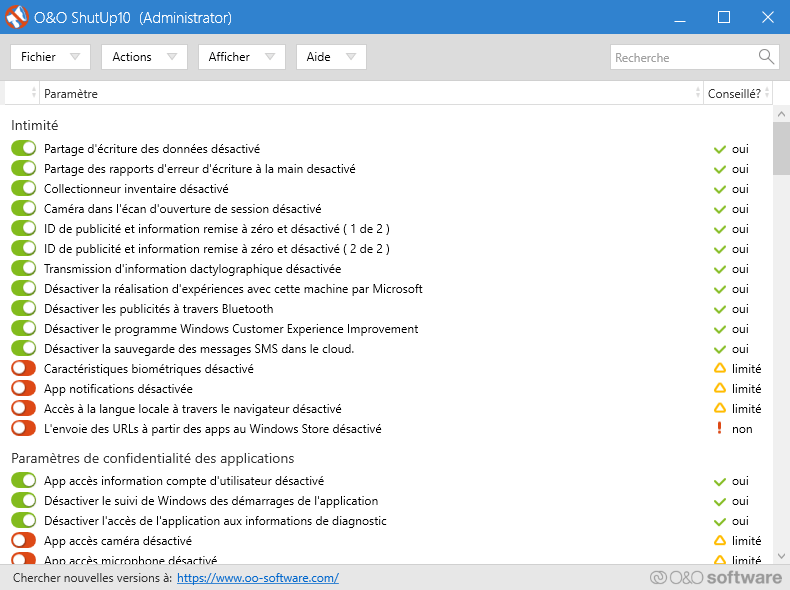Open the Fichier dropdown menu
790x590 pixels.
(x=50, y=57)
